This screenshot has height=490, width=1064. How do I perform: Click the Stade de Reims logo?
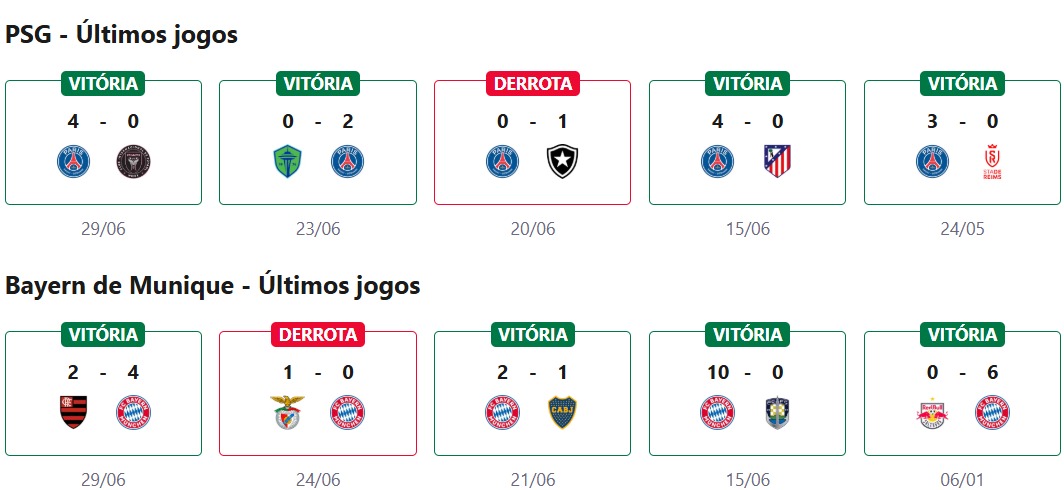click(993, 163)
